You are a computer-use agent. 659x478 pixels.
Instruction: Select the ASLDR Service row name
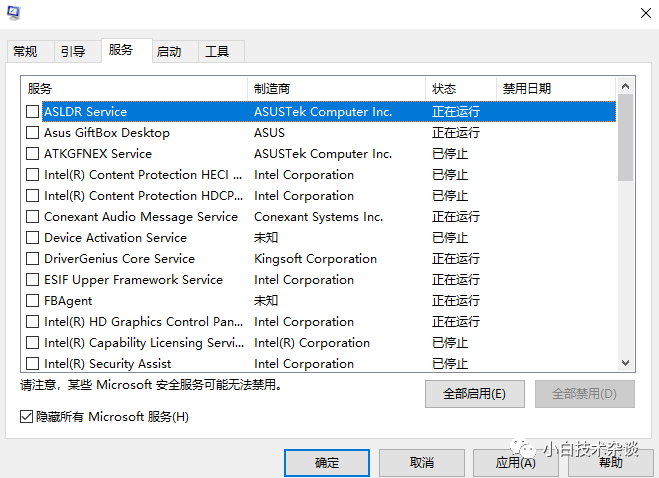(85, 111)
